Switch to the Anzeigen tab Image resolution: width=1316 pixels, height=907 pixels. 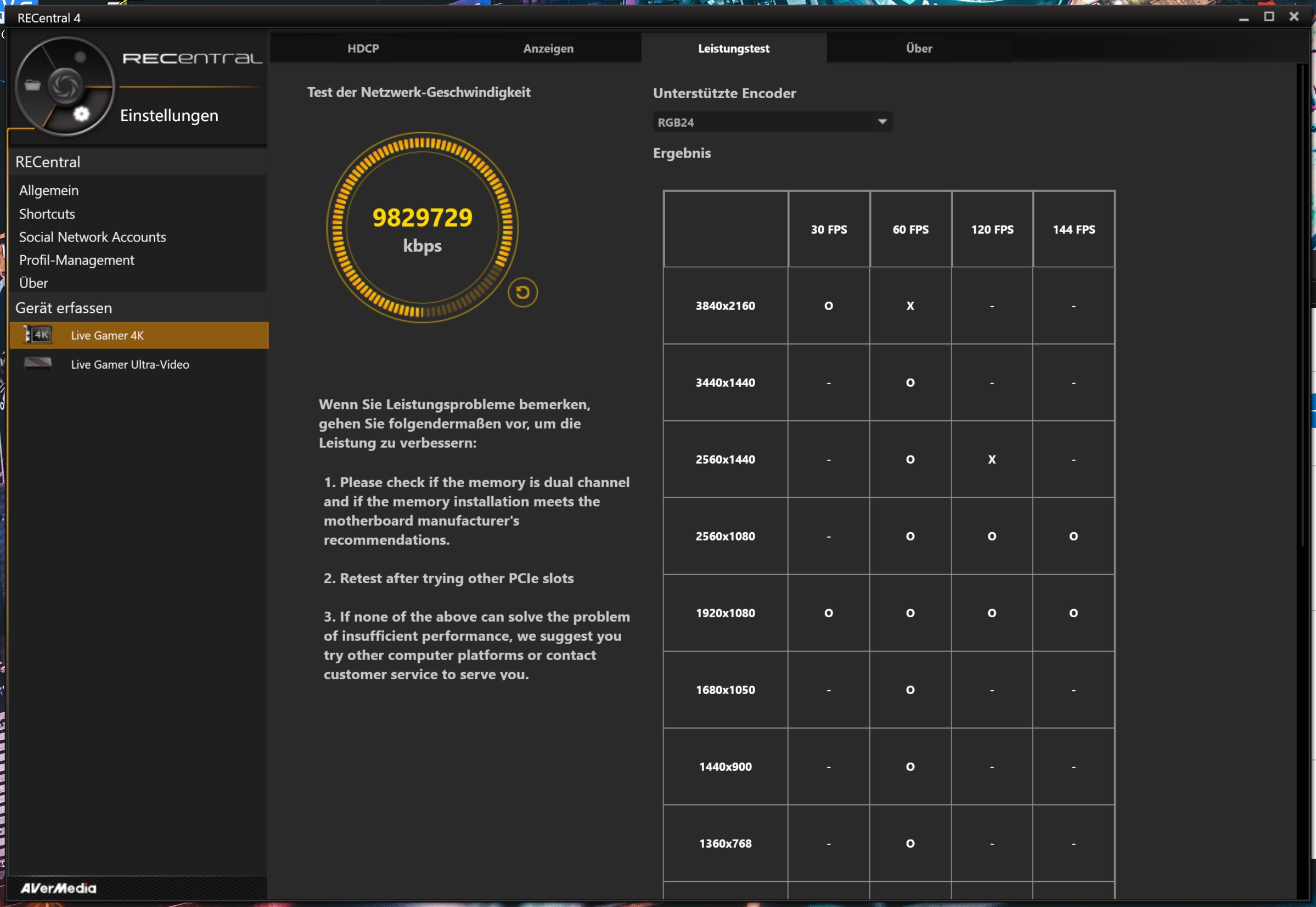(548, 48)
